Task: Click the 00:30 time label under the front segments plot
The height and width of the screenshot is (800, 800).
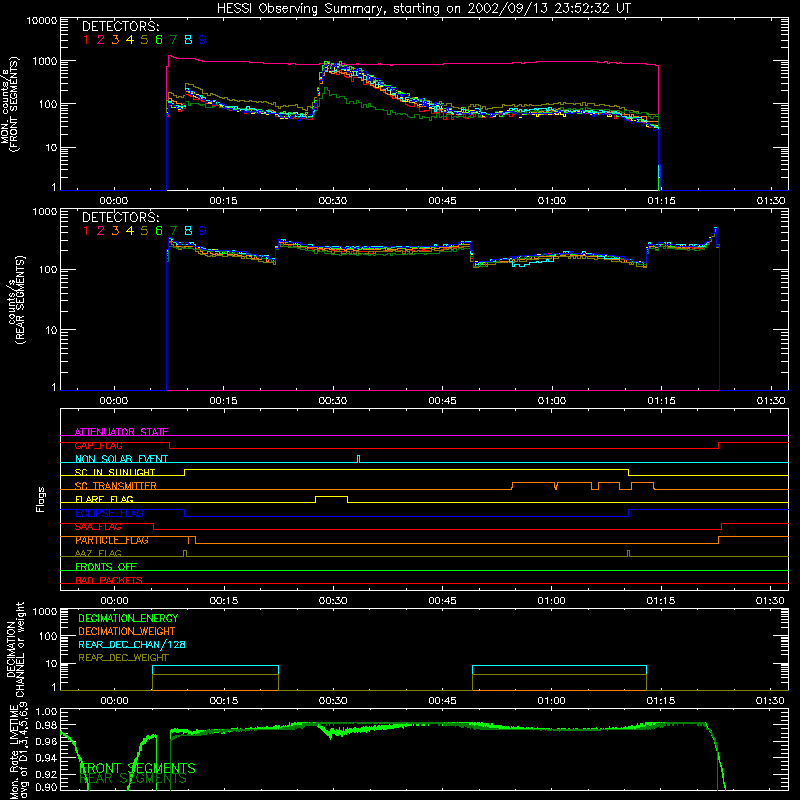Action: click(x=333, y=201)
